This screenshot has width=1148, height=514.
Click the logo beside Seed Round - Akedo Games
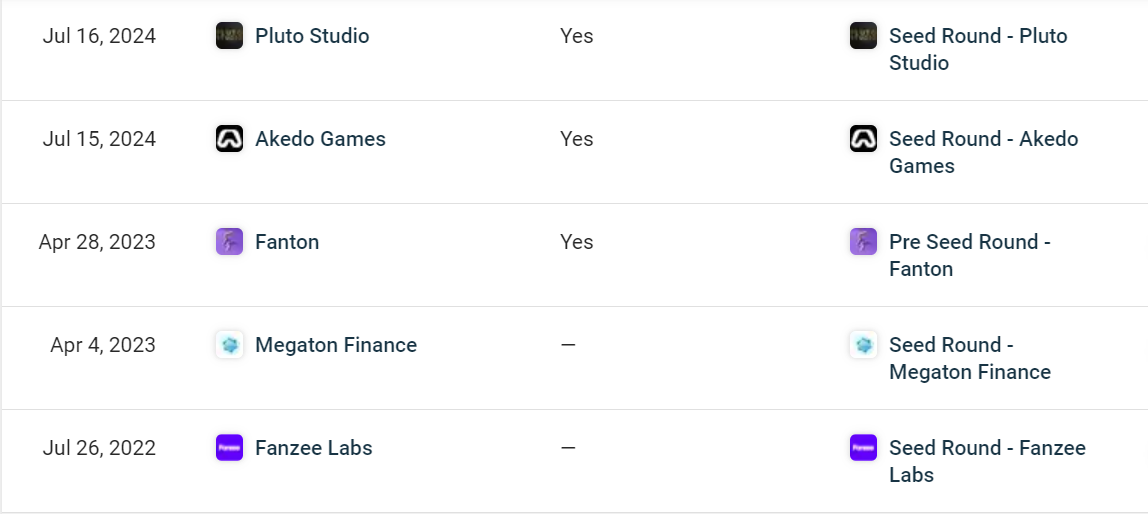coord(863,139)
